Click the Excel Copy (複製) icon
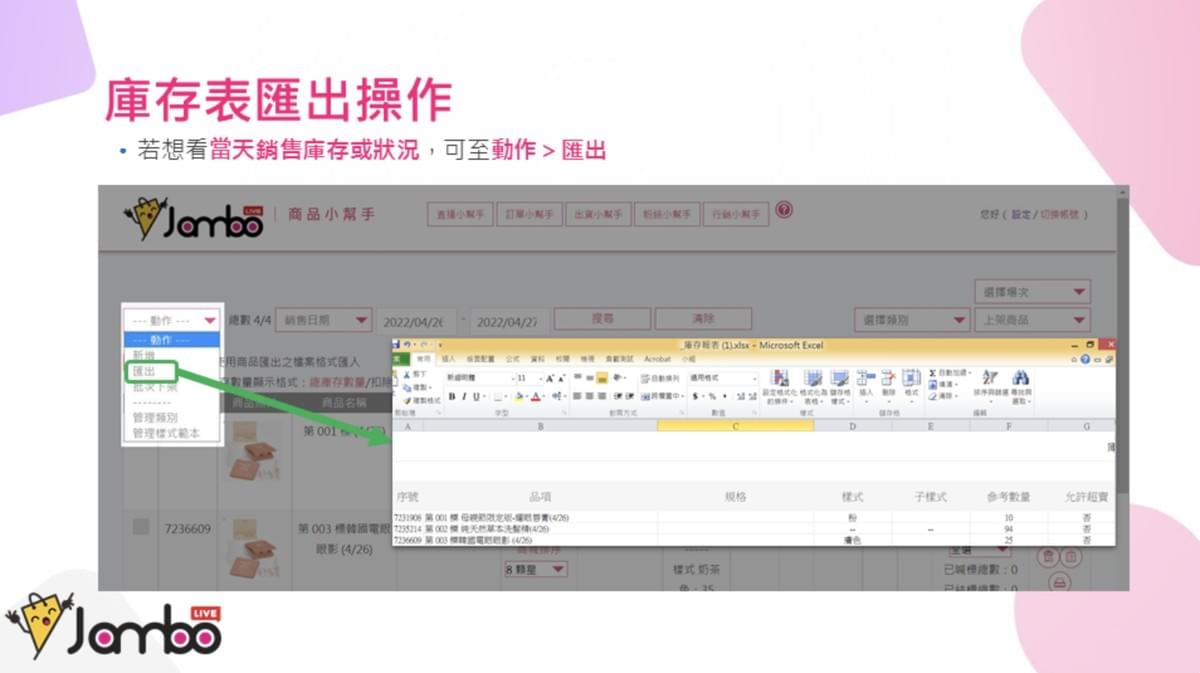The image size is (1200, 673). tap(407, 388)
